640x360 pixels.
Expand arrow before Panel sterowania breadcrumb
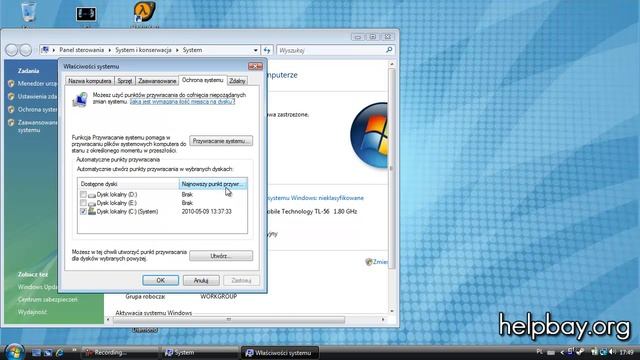pyautogui.click(x=53, y=50)
